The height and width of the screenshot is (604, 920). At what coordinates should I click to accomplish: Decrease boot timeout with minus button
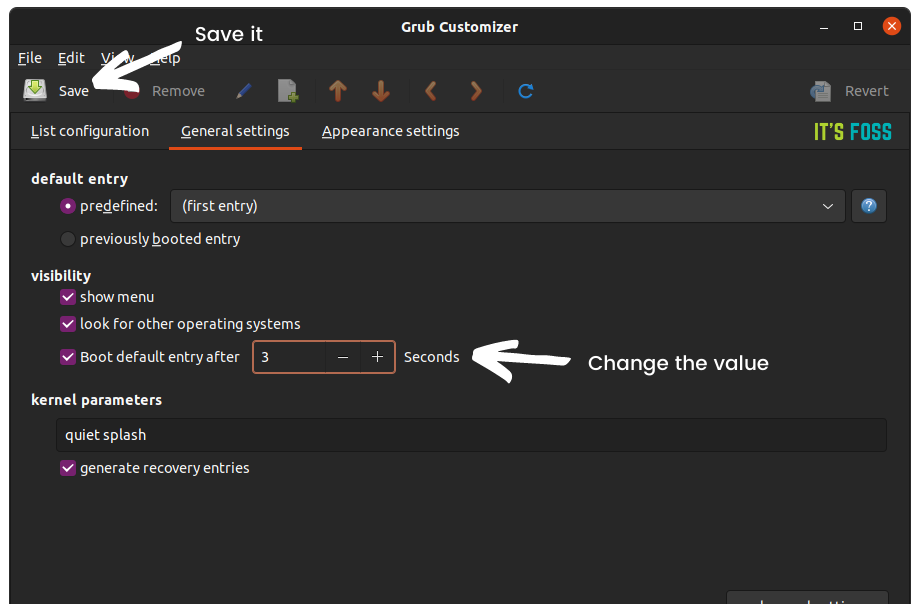343,357
